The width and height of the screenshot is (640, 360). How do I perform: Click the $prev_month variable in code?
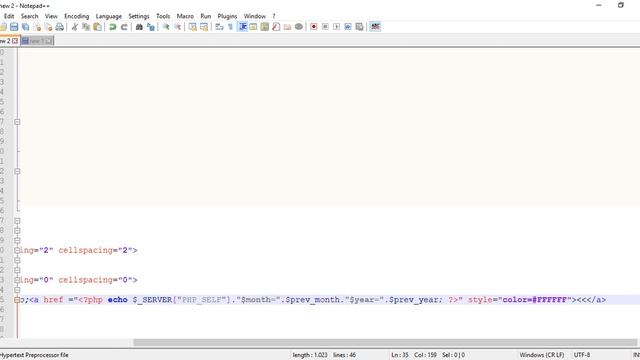coord(312,300)
